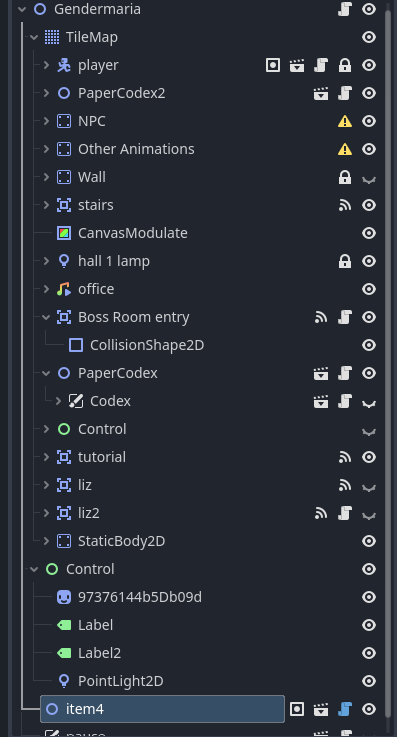Expand the Codex child node
Viewport: 397px width, 737px height.
58,401
